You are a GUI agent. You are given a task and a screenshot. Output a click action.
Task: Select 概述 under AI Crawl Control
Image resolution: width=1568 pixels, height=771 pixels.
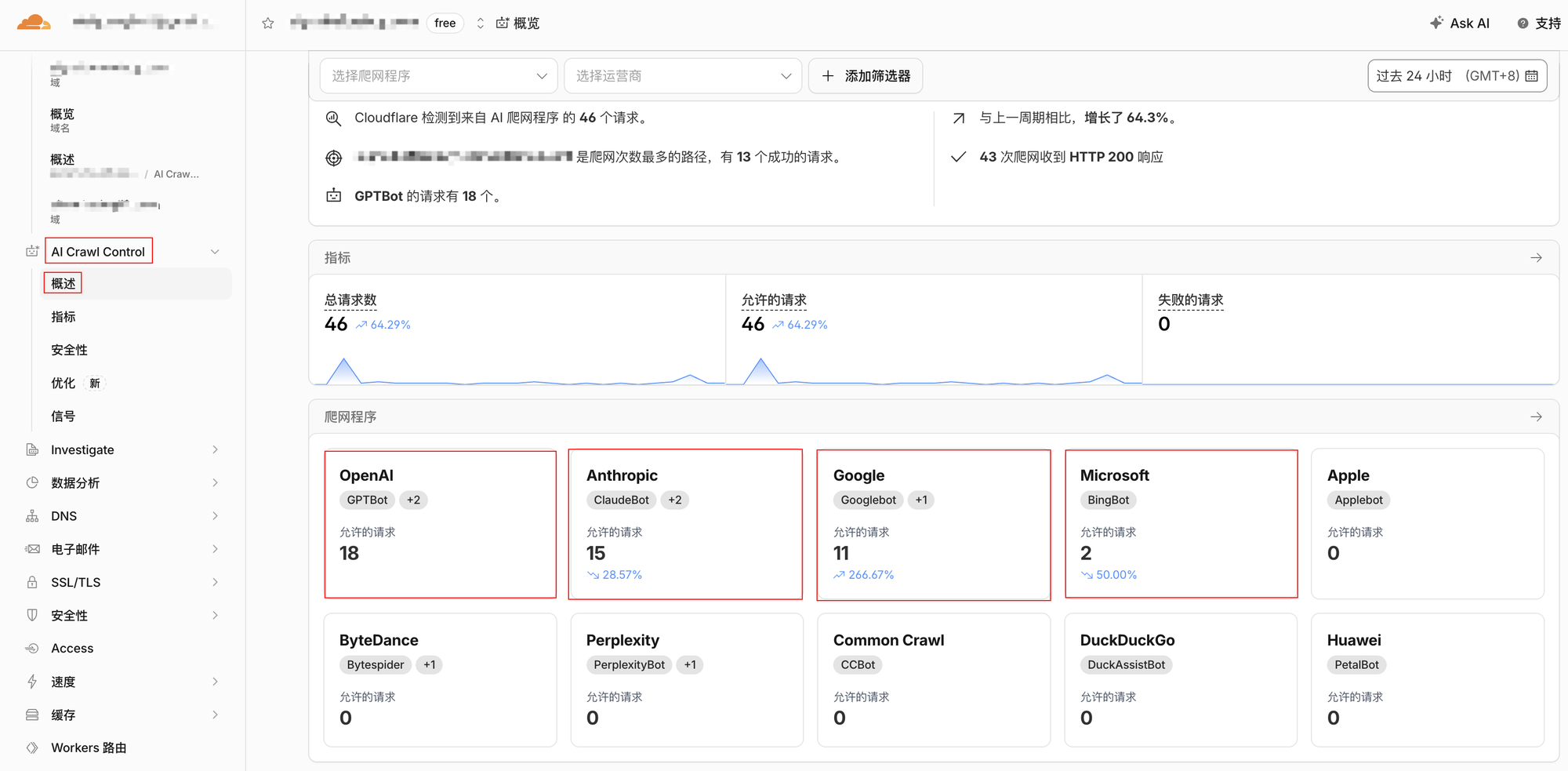point(138,283)
